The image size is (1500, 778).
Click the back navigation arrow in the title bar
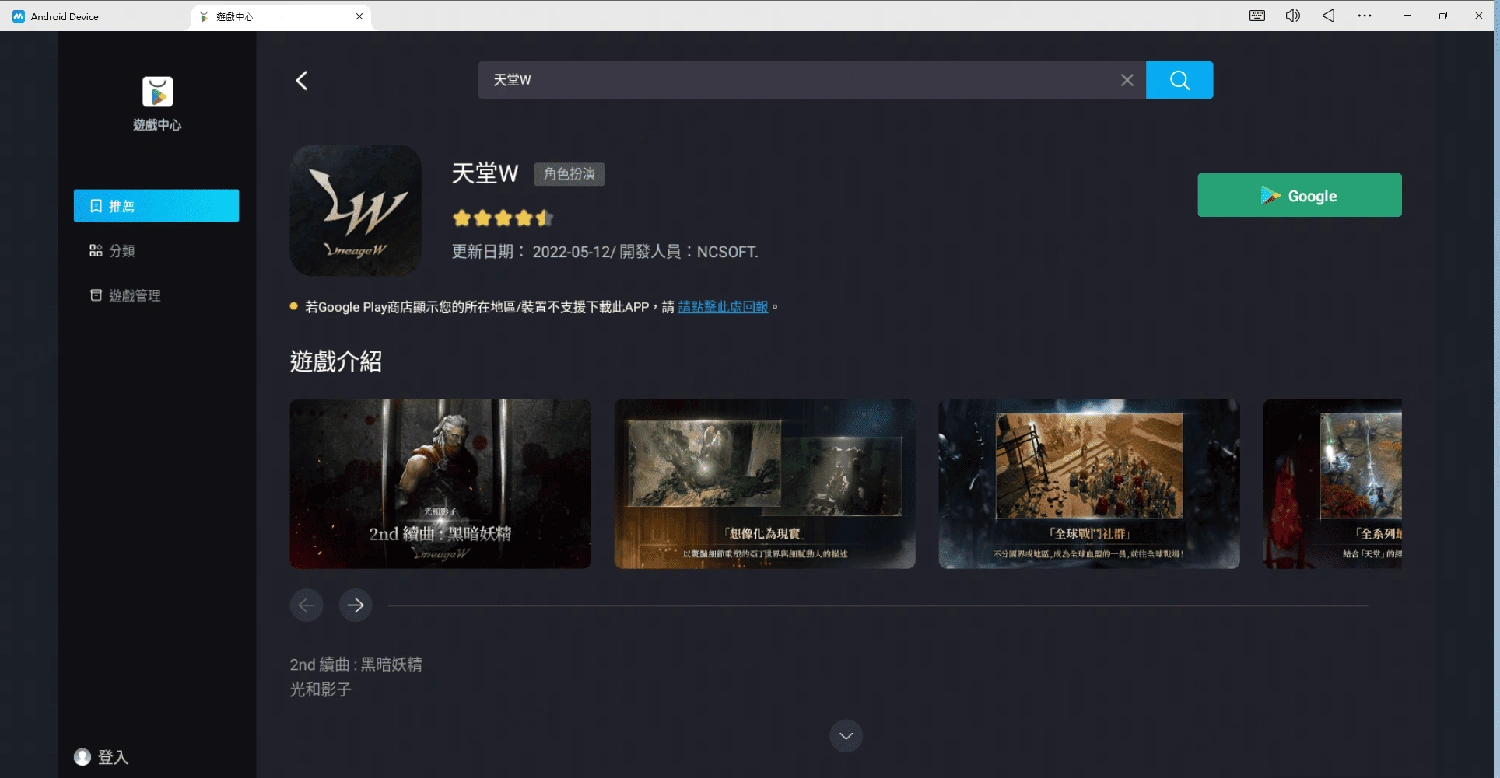pos(1328,15)
